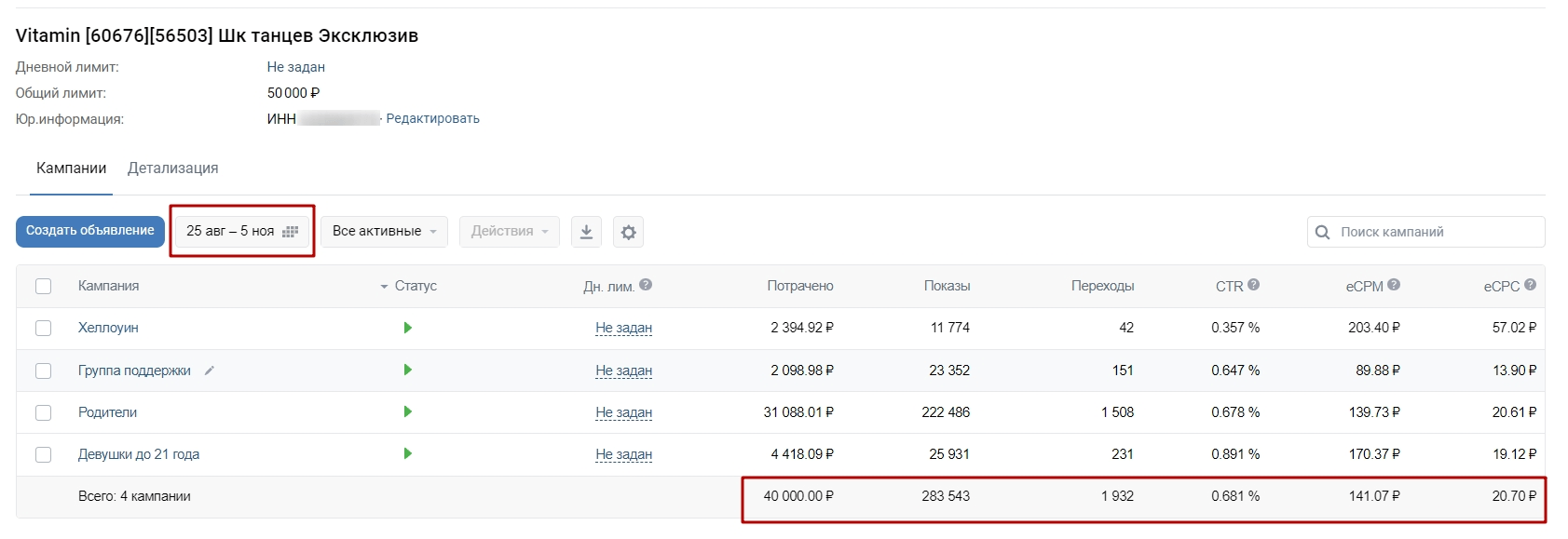Screen dimensions: 1568x539
Task: Focus the Поиск кампаний search field
Action: [x=1435, y=232]
